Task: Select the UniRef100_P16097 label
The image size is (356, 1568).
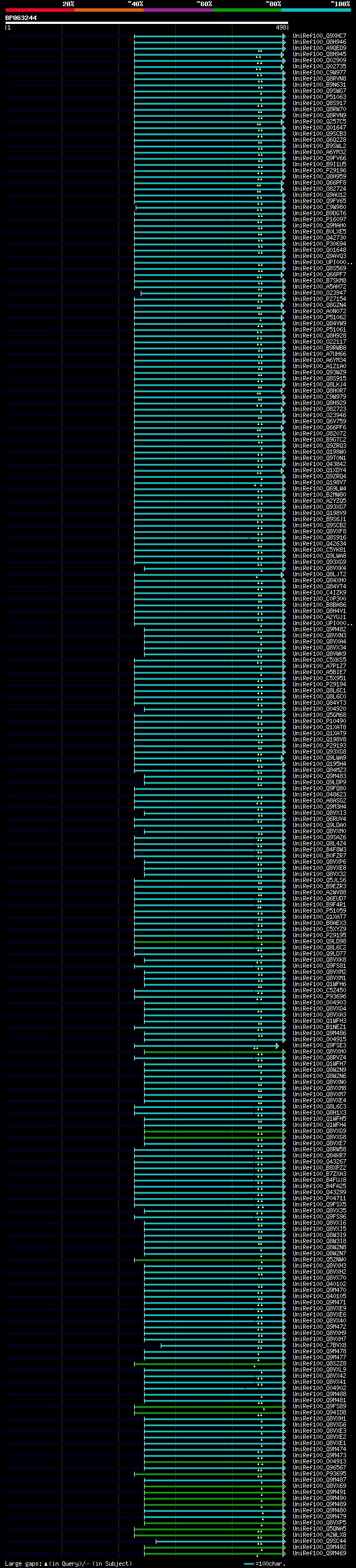Action: coord(319,219)
